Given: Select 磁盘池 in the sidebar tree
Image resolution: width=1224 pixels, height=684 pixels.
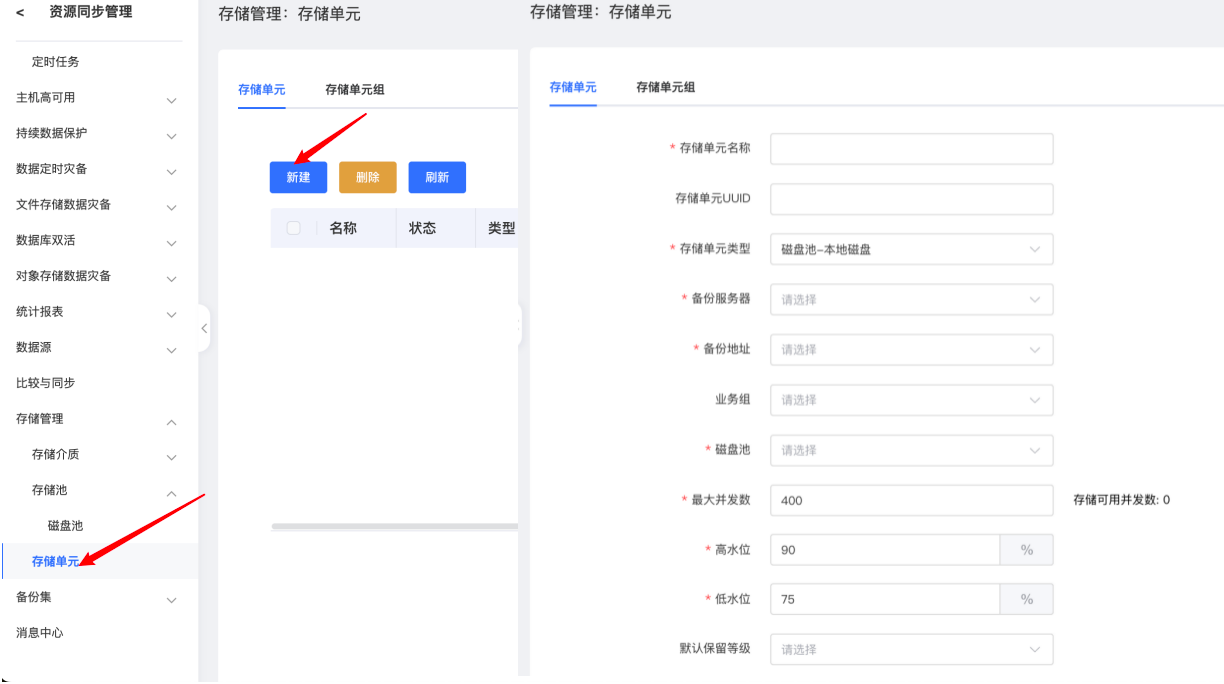Looking at the screenshot, I should coord(65,526).
